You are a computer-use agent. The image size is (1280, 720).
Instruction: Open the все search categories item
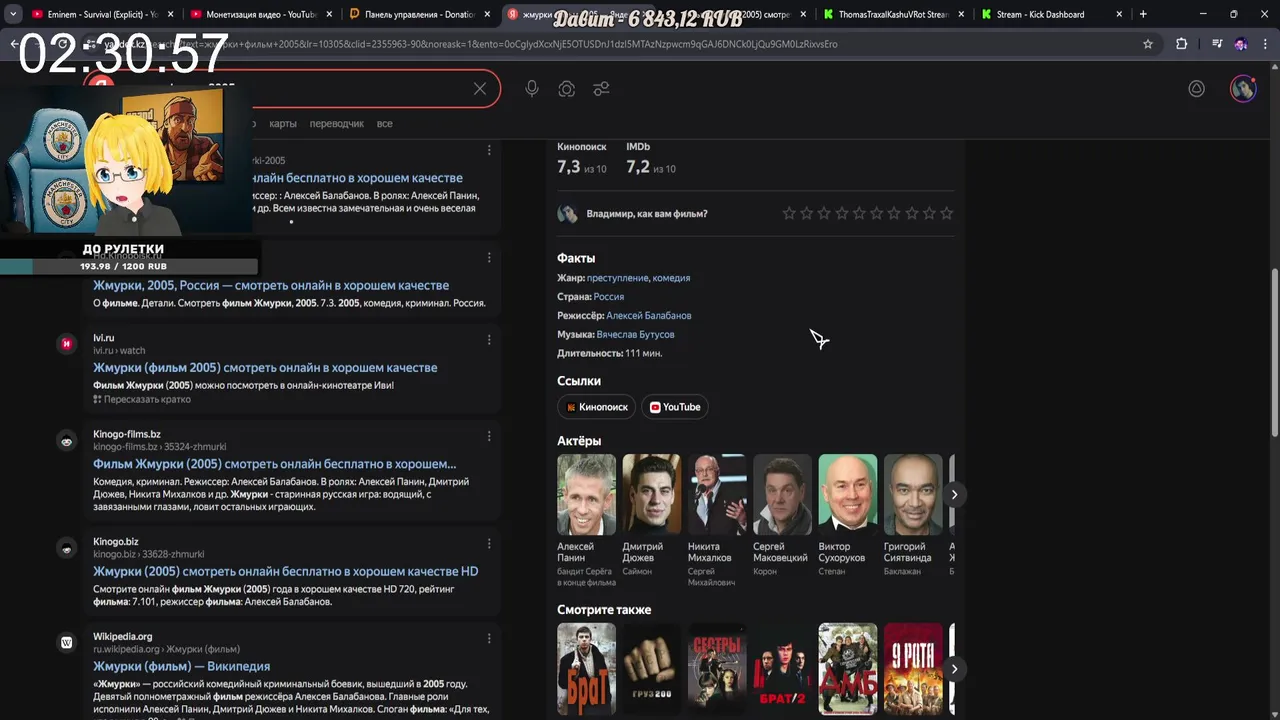pos(385,123)
